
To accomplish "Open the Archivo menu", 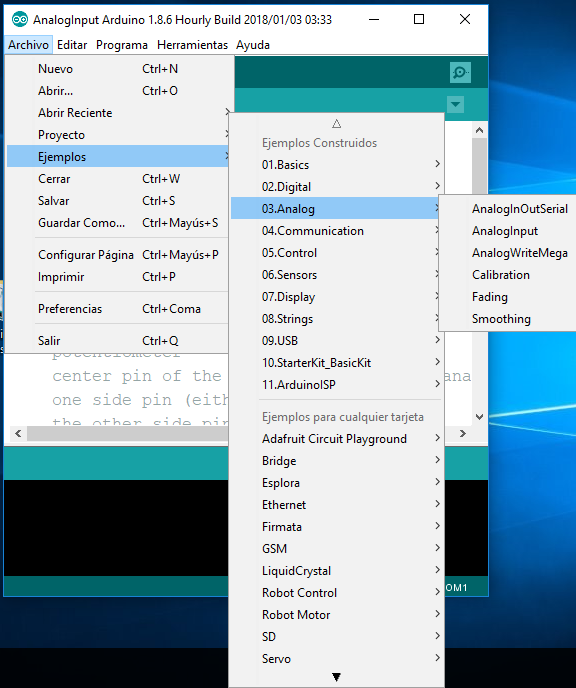I will pyautogui.click(x=29, y=45).
